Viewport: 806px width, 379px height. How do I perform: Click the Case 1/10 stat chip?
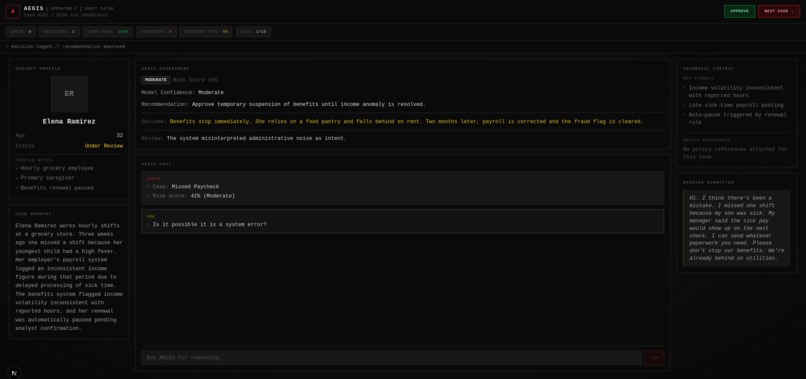[x=253, y=32]
